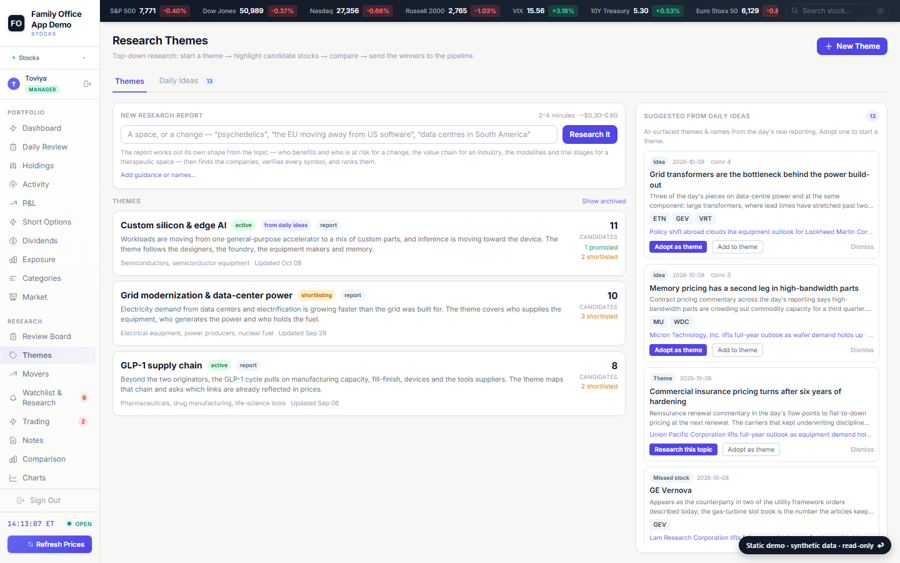Open the Notes icon
The height and width of the screenshot is (563, 900).
point(13,440)
